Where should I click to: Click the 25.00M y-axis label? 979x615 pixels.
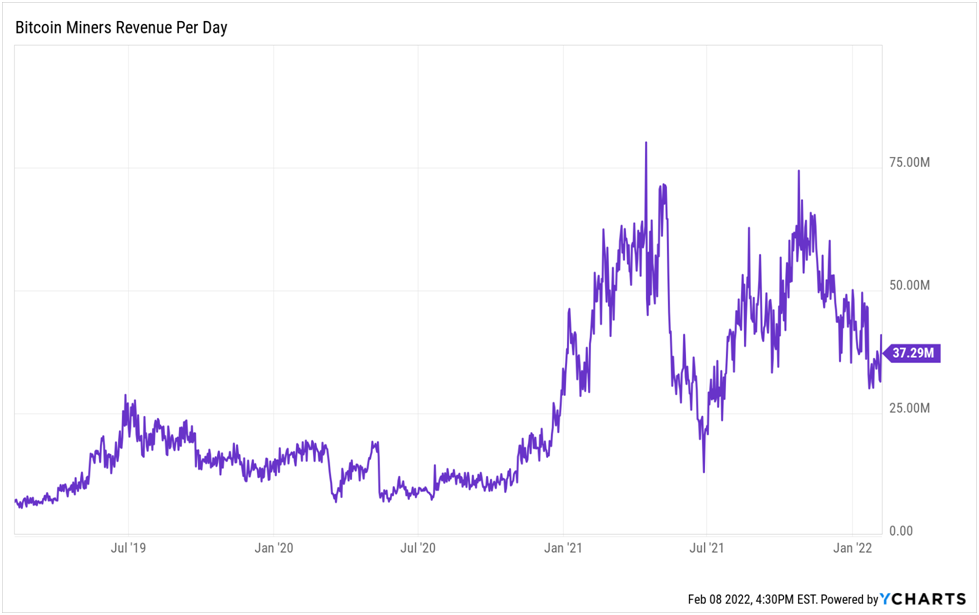909,408
